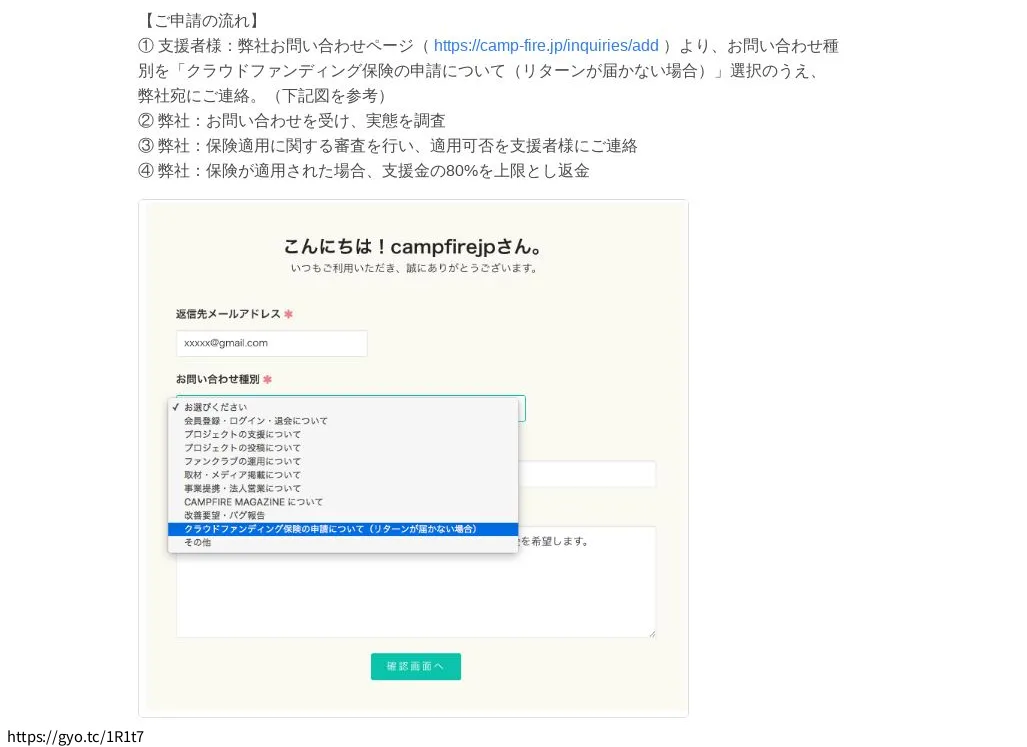The width and height of the screenshot is (1027, 747).
Task: Select ファンクラブの運用について in the list
Action: point(242,462)
